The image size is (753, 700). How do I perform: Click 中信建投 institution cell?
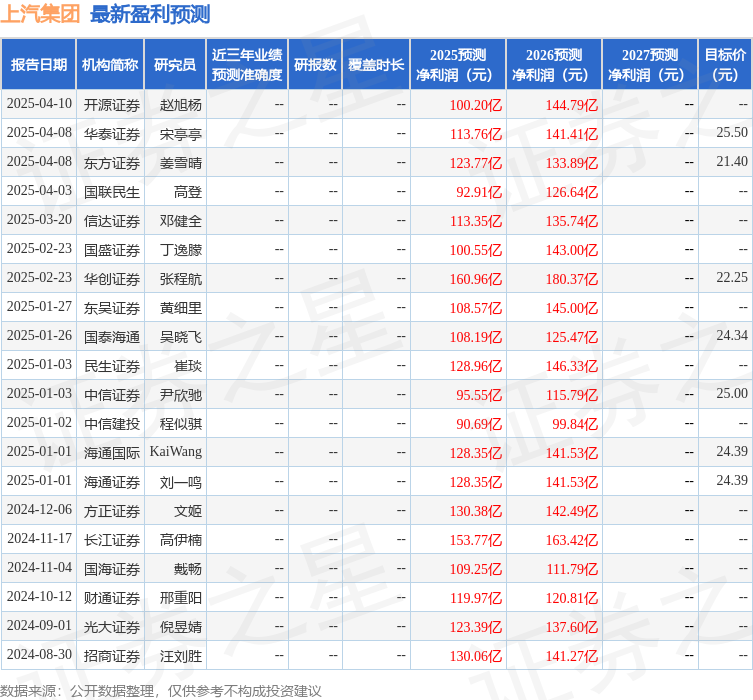111,424
